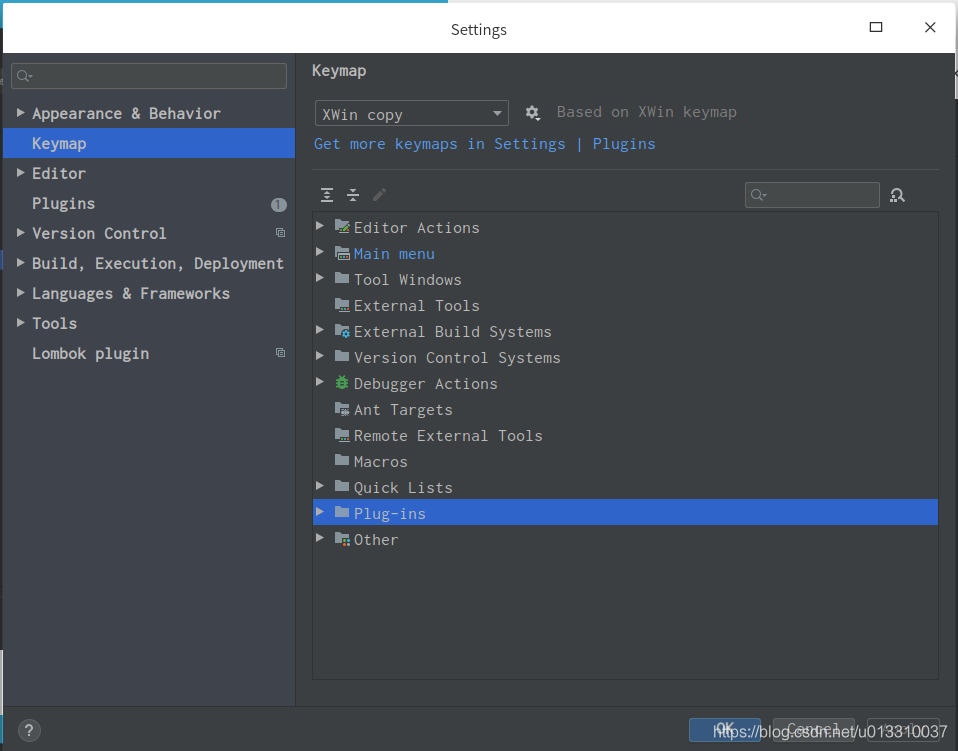Click the search field in the action list

click(x=811, y=195)
